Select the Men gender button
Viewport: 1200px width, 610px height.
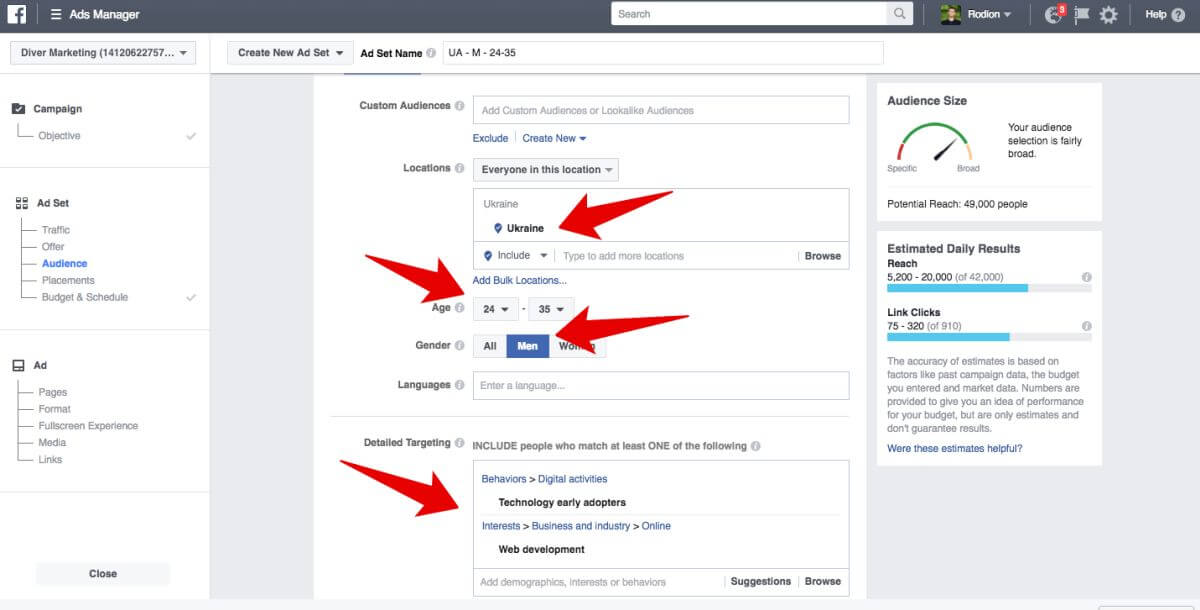point(527,346)
